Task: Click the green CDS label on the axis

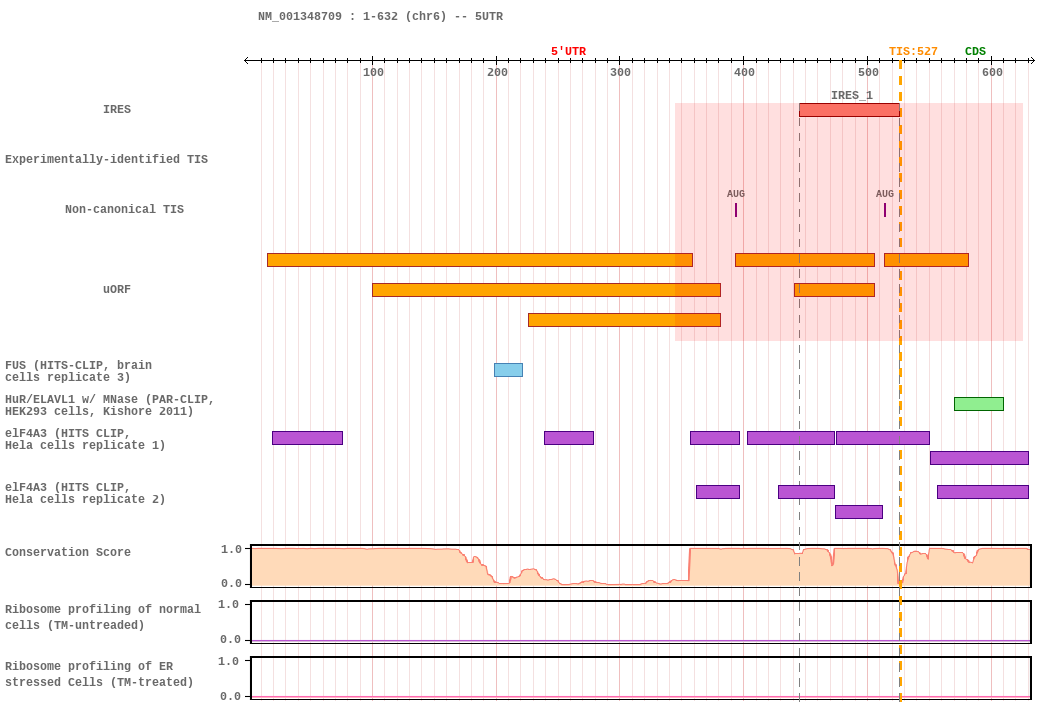Action: 975,52
